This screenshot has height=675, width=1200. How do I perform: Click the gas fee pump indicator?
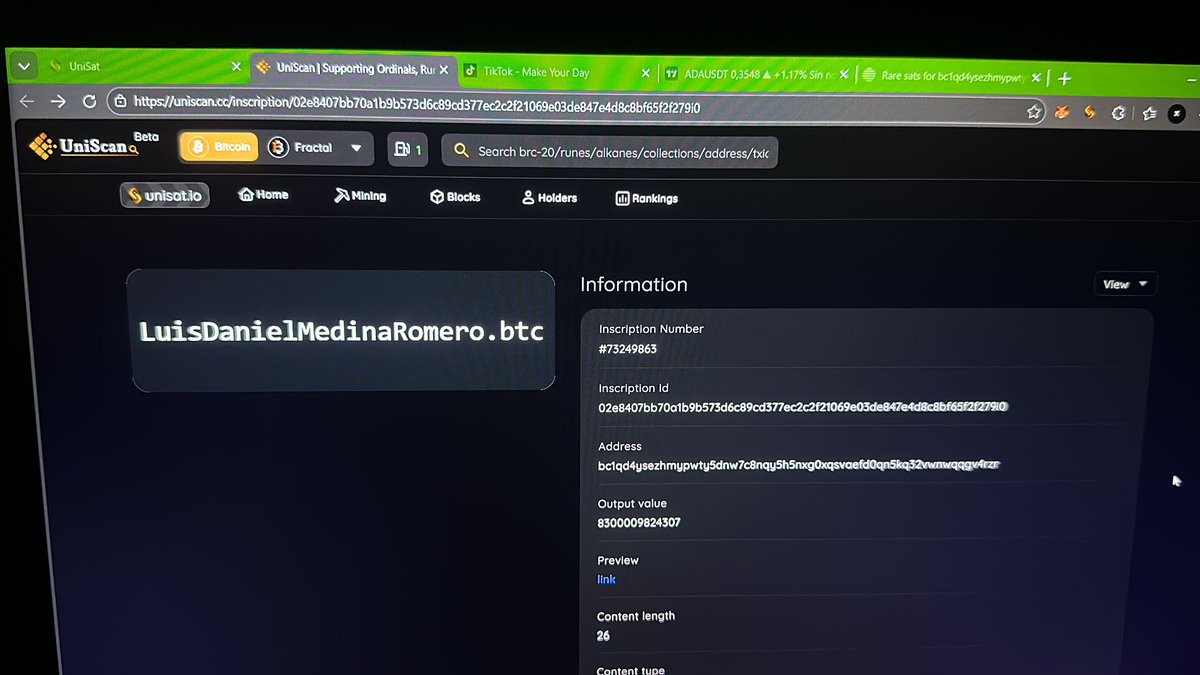408,150
